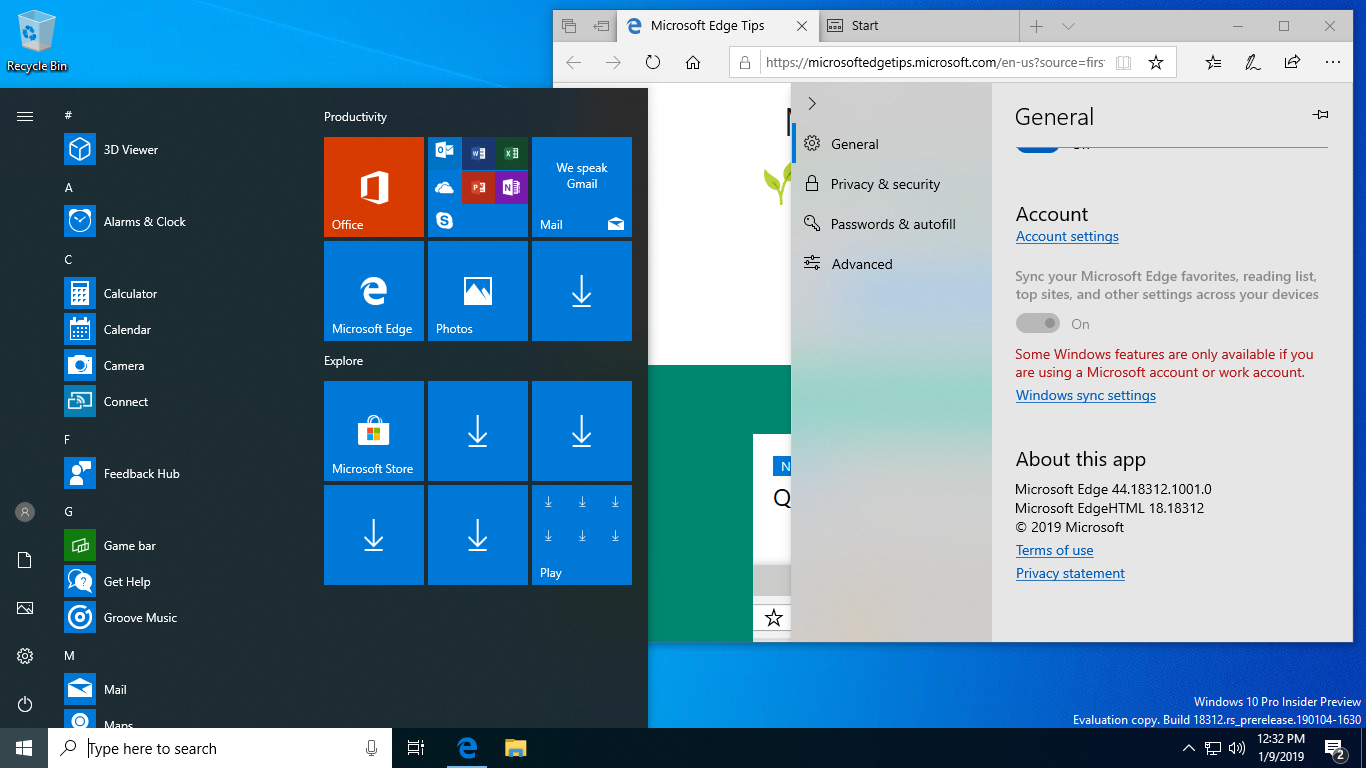Screen dimensions: 1366x768
Task: Click the Windows Start button
Action: point(24,748)
